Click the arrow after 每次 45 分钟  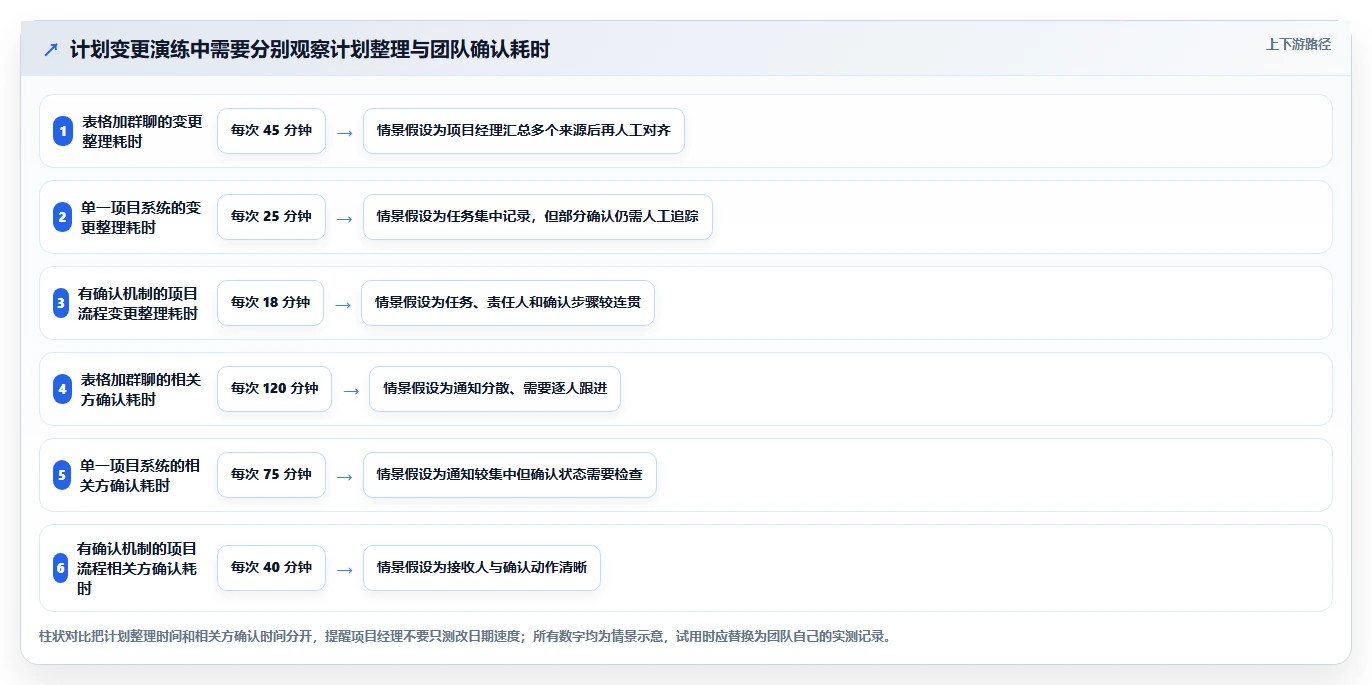344,132
